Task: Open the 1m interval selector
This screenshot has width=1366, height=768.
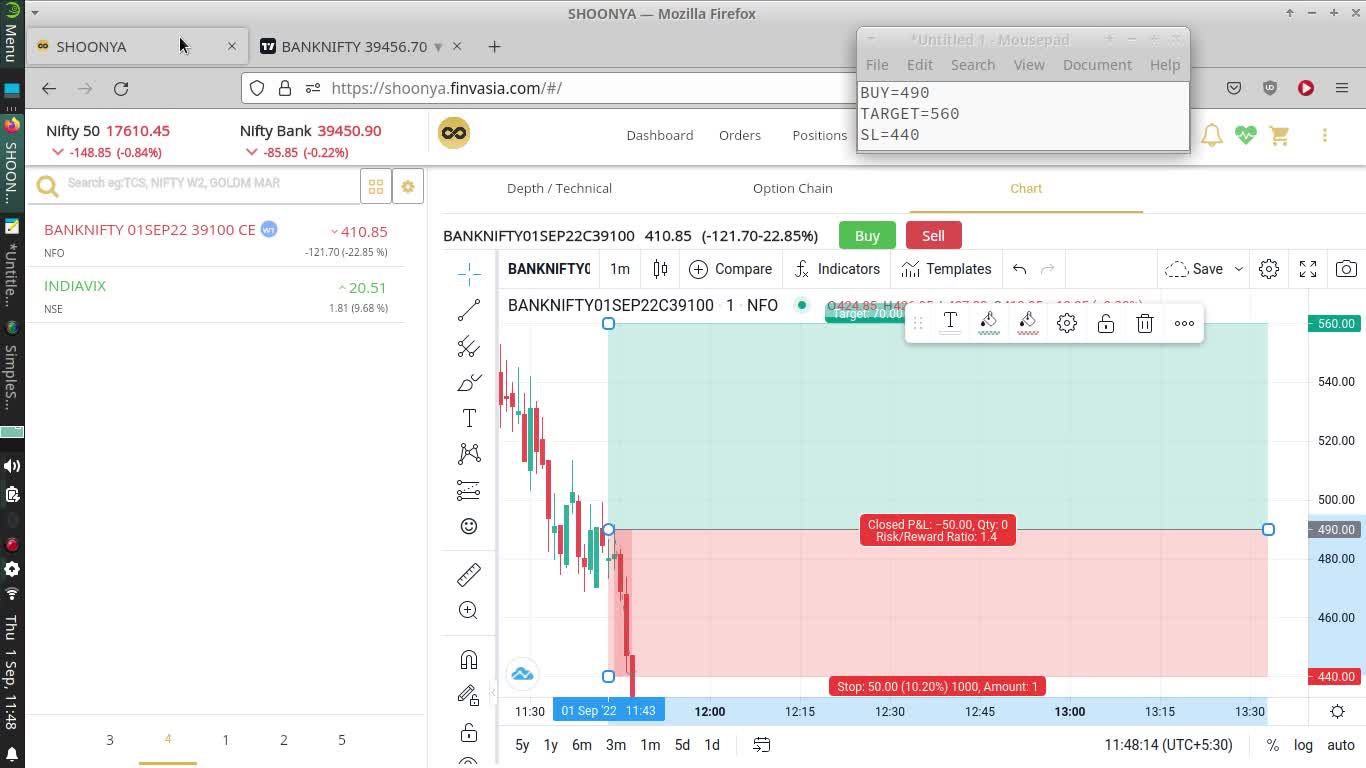Action: point(620,269)
